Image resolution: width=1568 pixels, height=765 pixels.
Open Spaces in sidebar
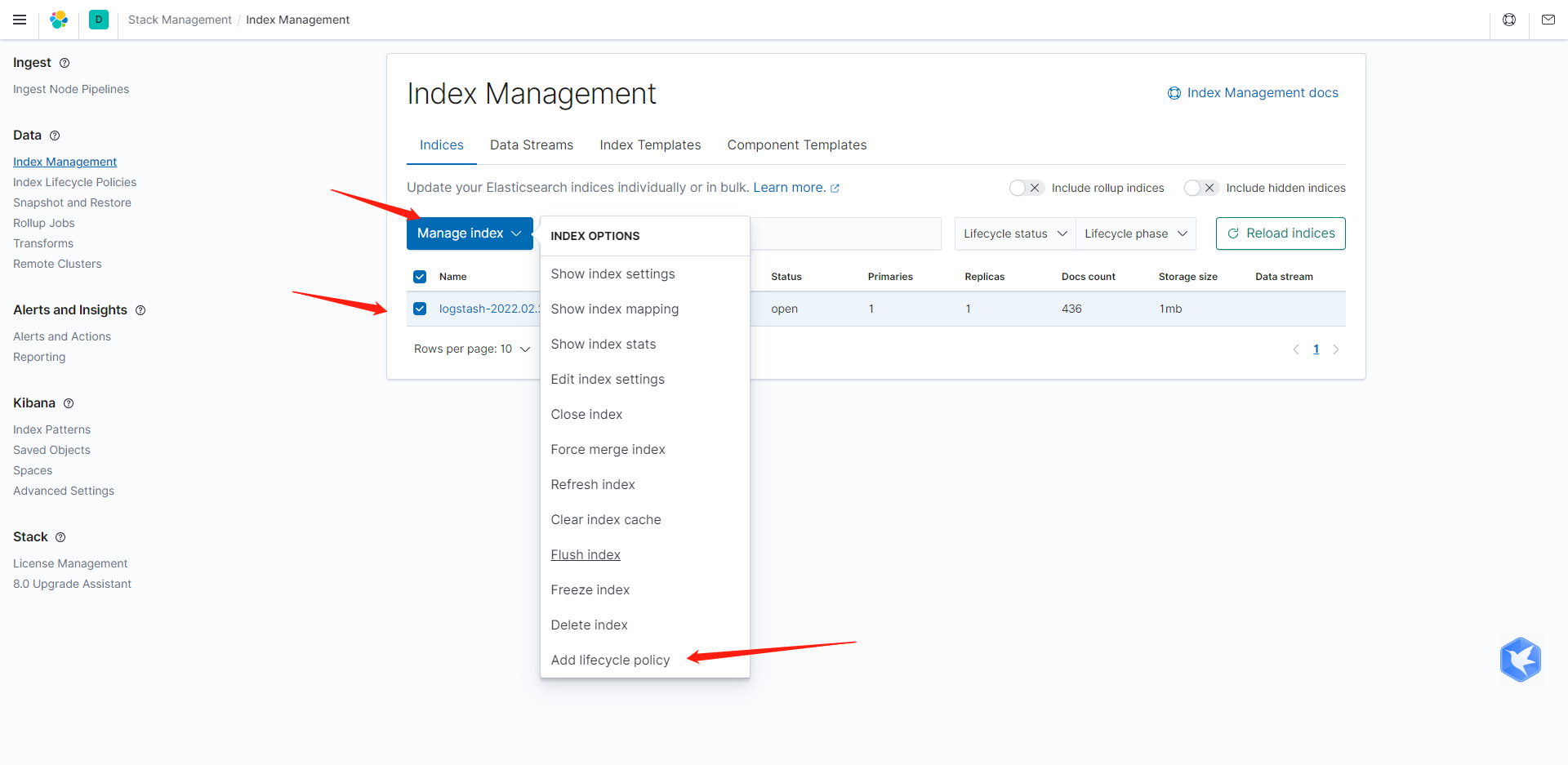(x=33, y=470)
